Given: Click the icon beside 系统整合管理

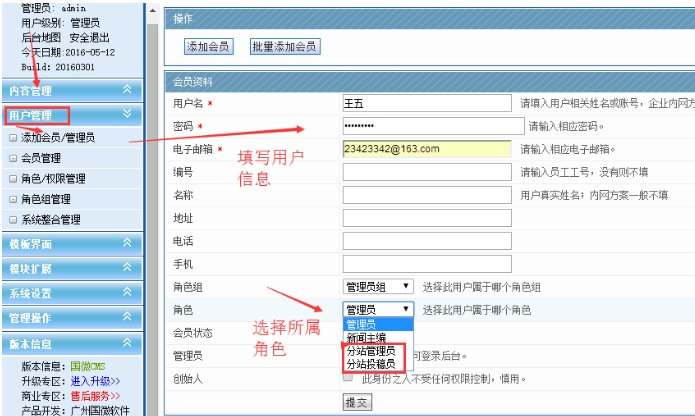Looking at the screenshot, I should click(13, 220).
